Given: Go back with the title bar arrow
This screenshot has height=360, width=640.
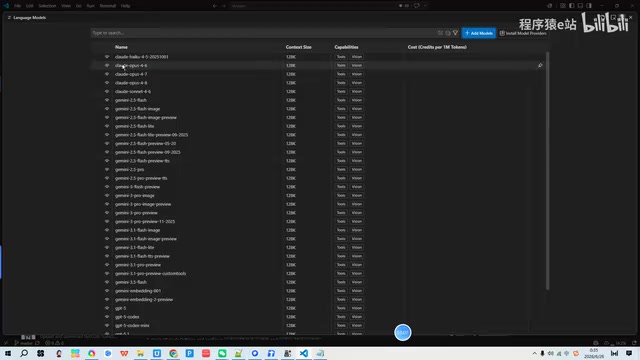Looking at the screenshot, I should [215, 6].
